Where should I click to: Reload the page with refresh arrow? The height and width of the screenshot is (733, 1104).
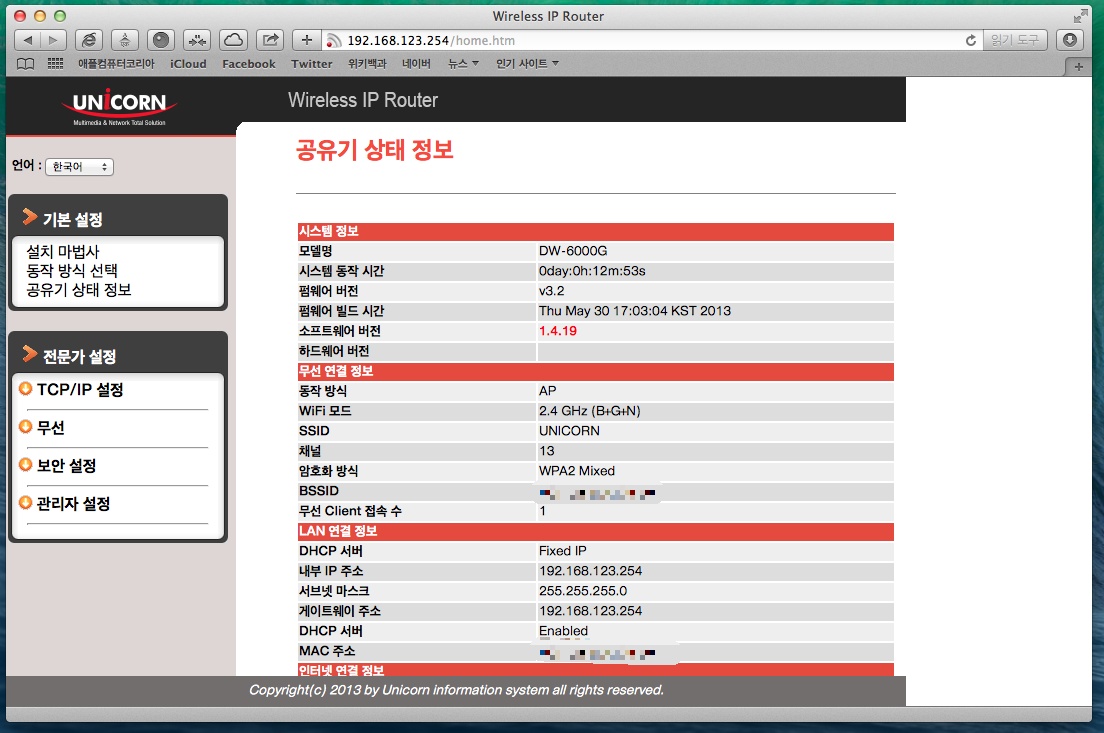click(x=971, y=40)
